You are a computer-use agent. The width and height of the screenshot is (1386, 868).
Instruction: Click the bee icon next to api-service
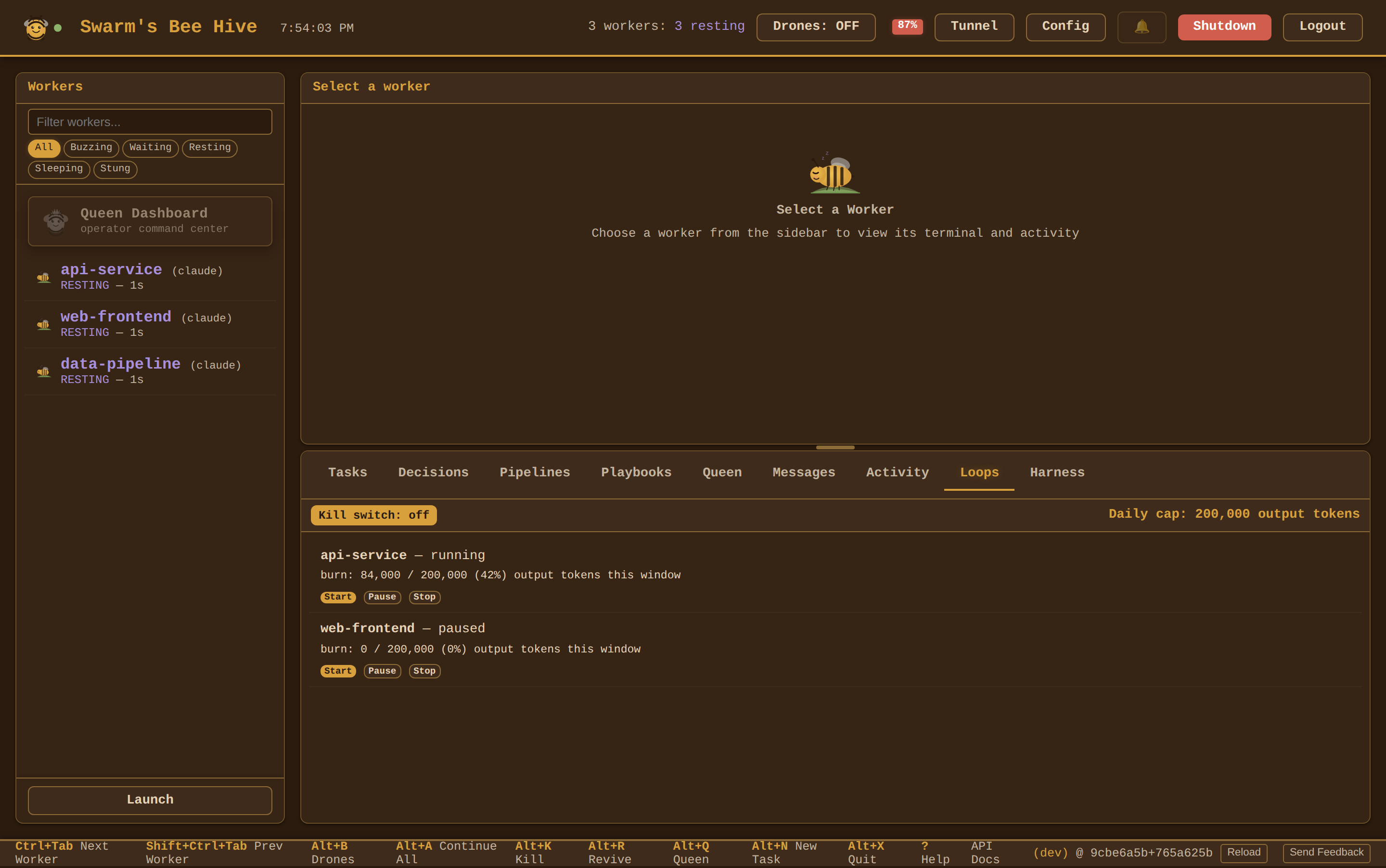click(44, 277)
